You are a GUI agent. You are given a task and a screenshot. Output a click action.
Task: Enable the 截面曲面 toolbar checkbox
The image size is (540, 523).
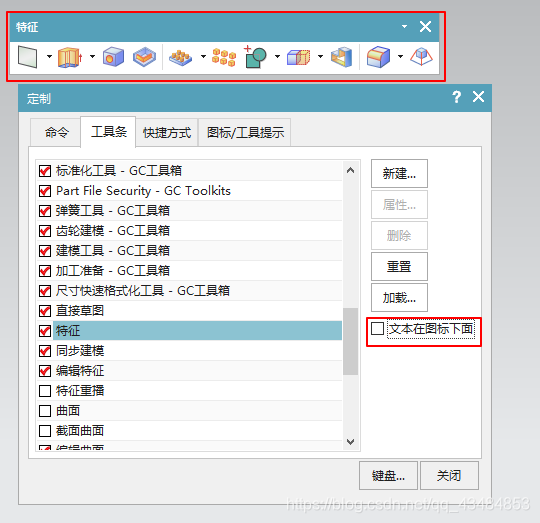45,431
